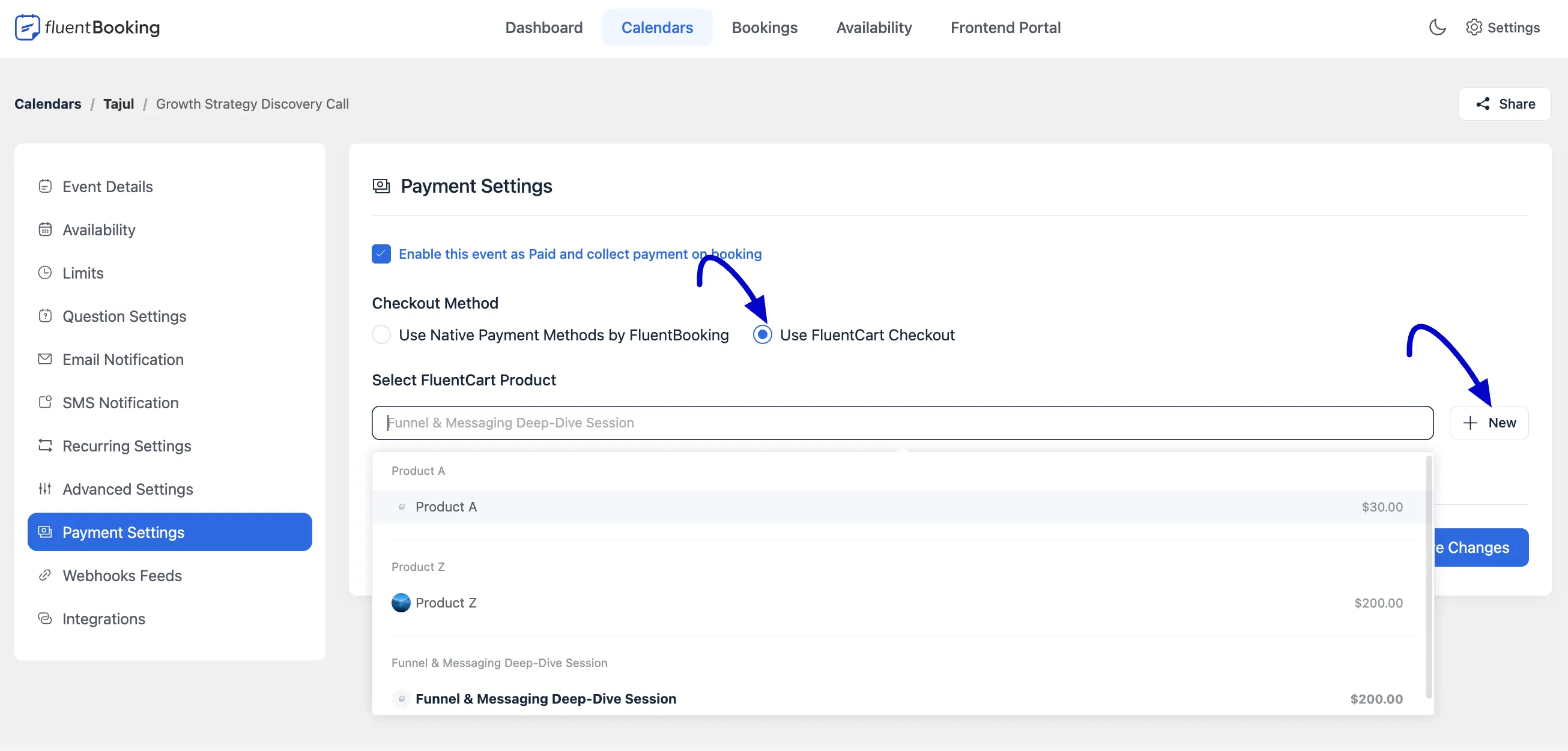Toggle dark mode moon icon

[1437, 28]
